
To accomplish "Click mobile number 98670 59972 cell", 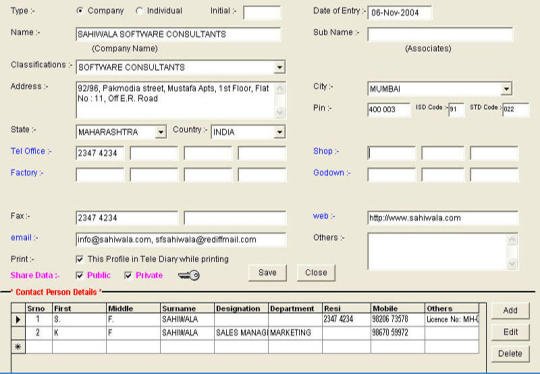I will tap(397, 333).
